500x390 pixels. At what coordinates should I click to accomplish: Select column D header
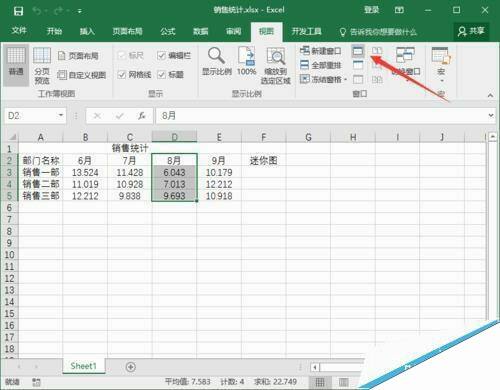click(x=174, y=137)
